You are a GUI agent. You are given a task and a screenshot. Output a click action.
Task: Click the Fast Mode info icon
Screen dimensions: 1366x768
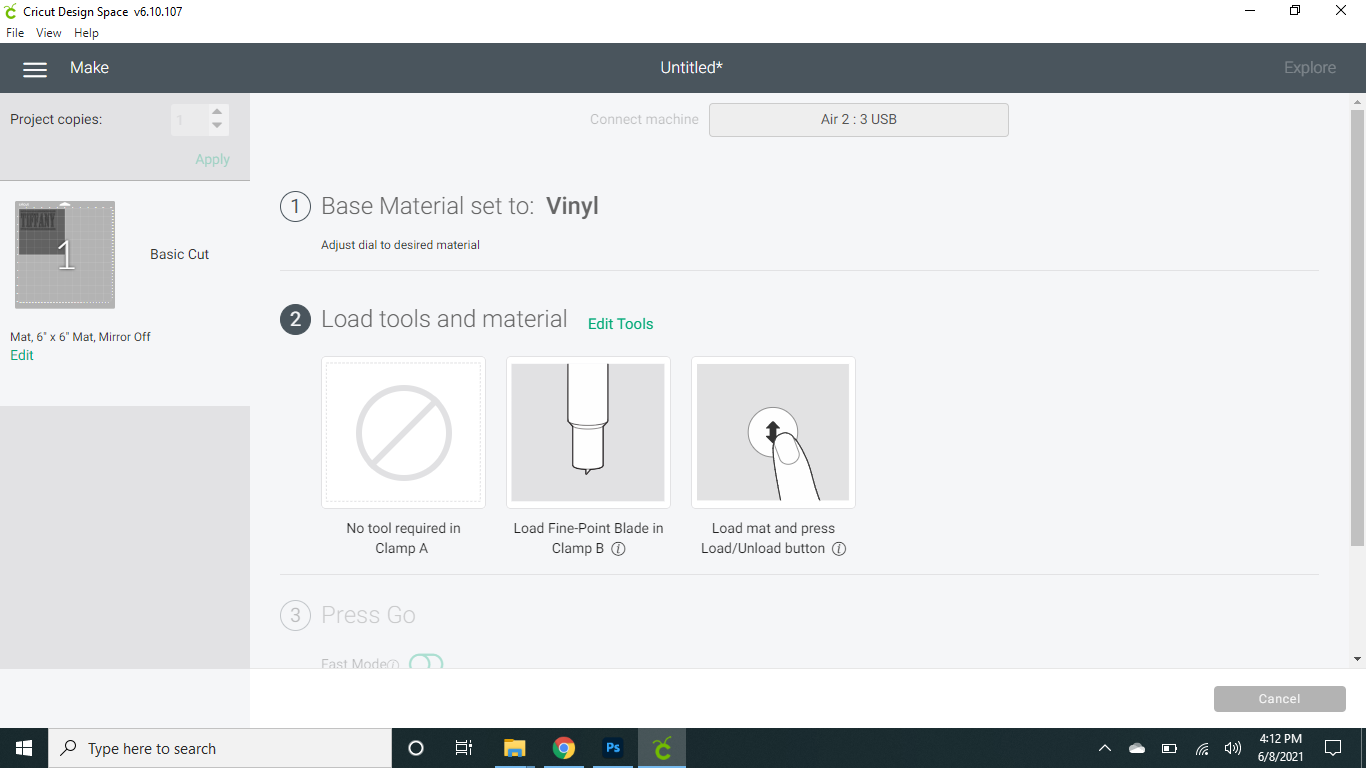click(x=393, y=664)
